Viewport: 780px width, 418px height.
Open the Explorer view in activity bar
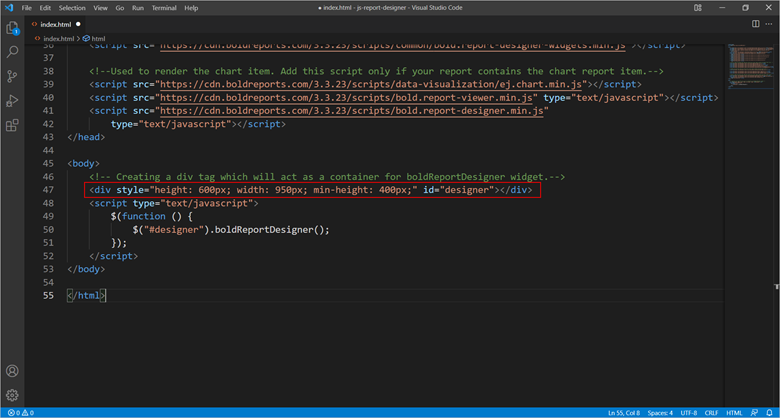(x=12, y=28)
